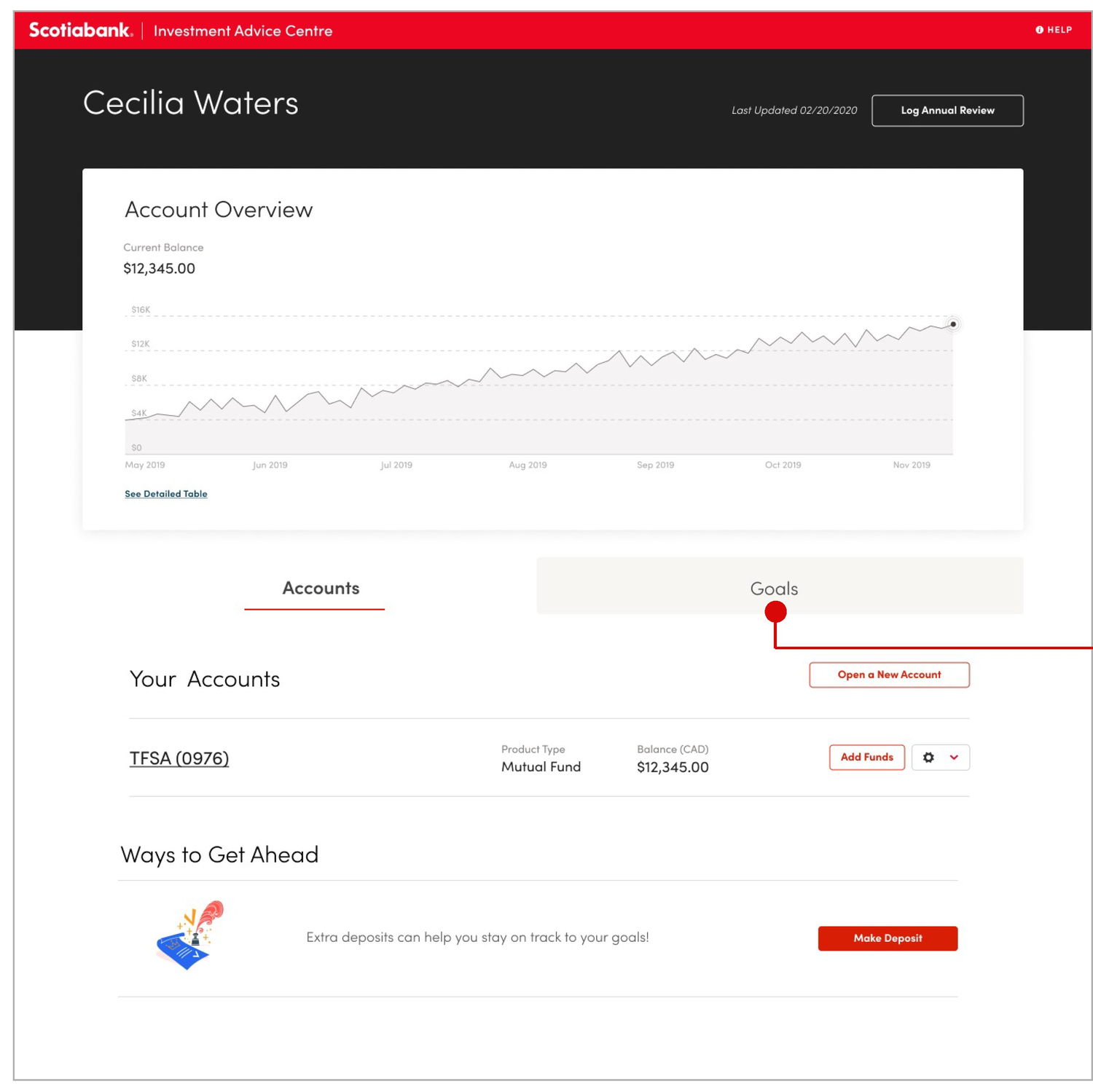Click Add Funds for the TFSA account
Screen dimensions: 1093x1092
click(866, 757)
